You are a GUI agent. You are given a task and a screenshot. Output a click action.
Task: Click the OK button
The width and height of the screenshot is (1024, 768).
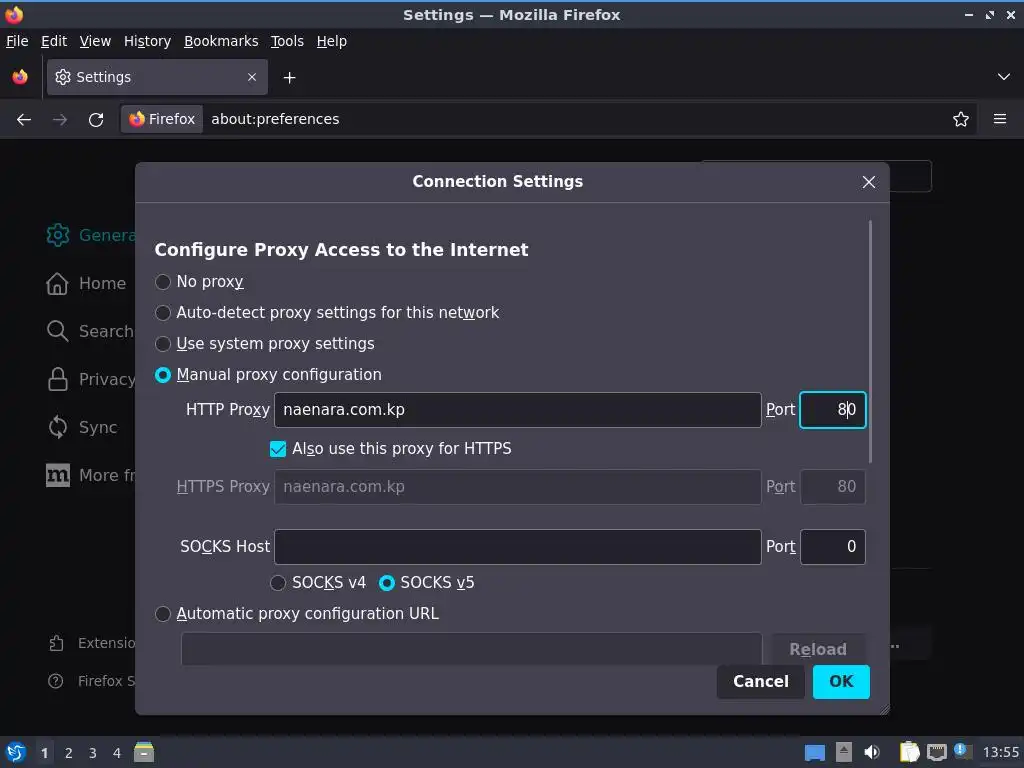pos(841,682)
